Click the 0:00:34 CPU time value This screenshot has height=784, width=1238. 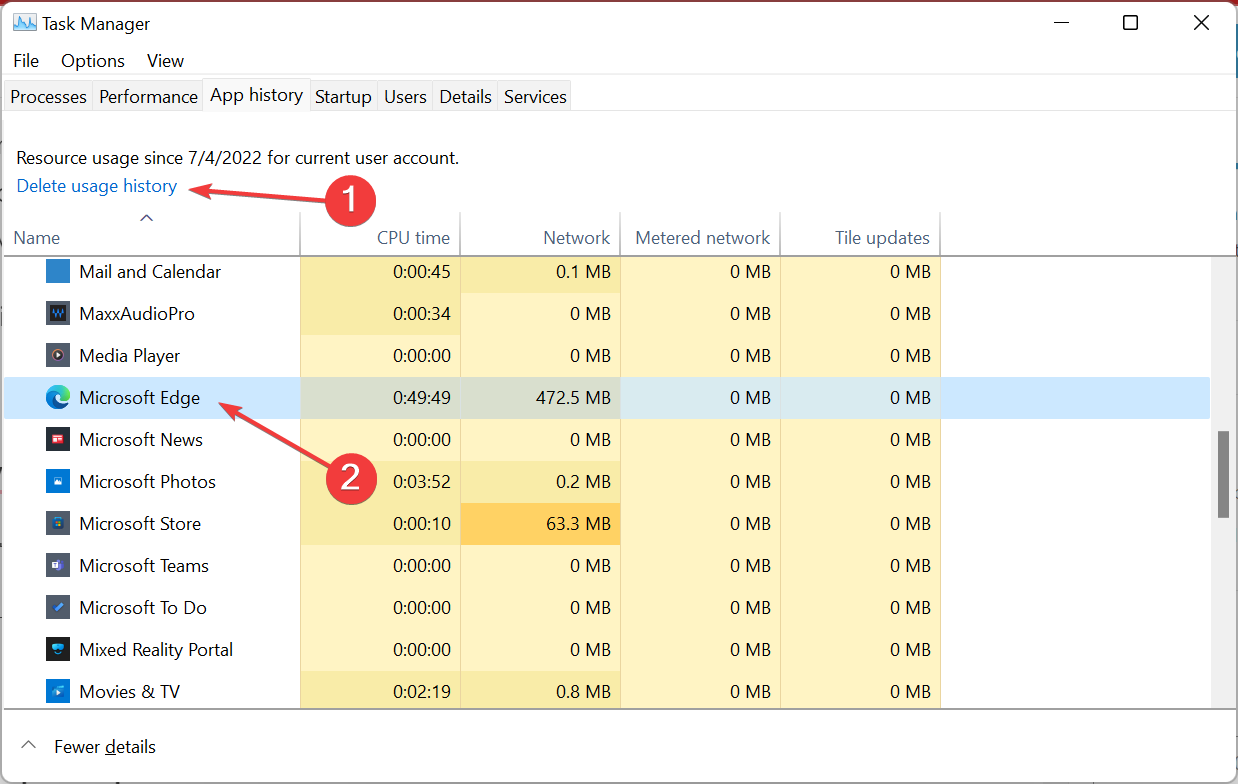click(420, 314)
